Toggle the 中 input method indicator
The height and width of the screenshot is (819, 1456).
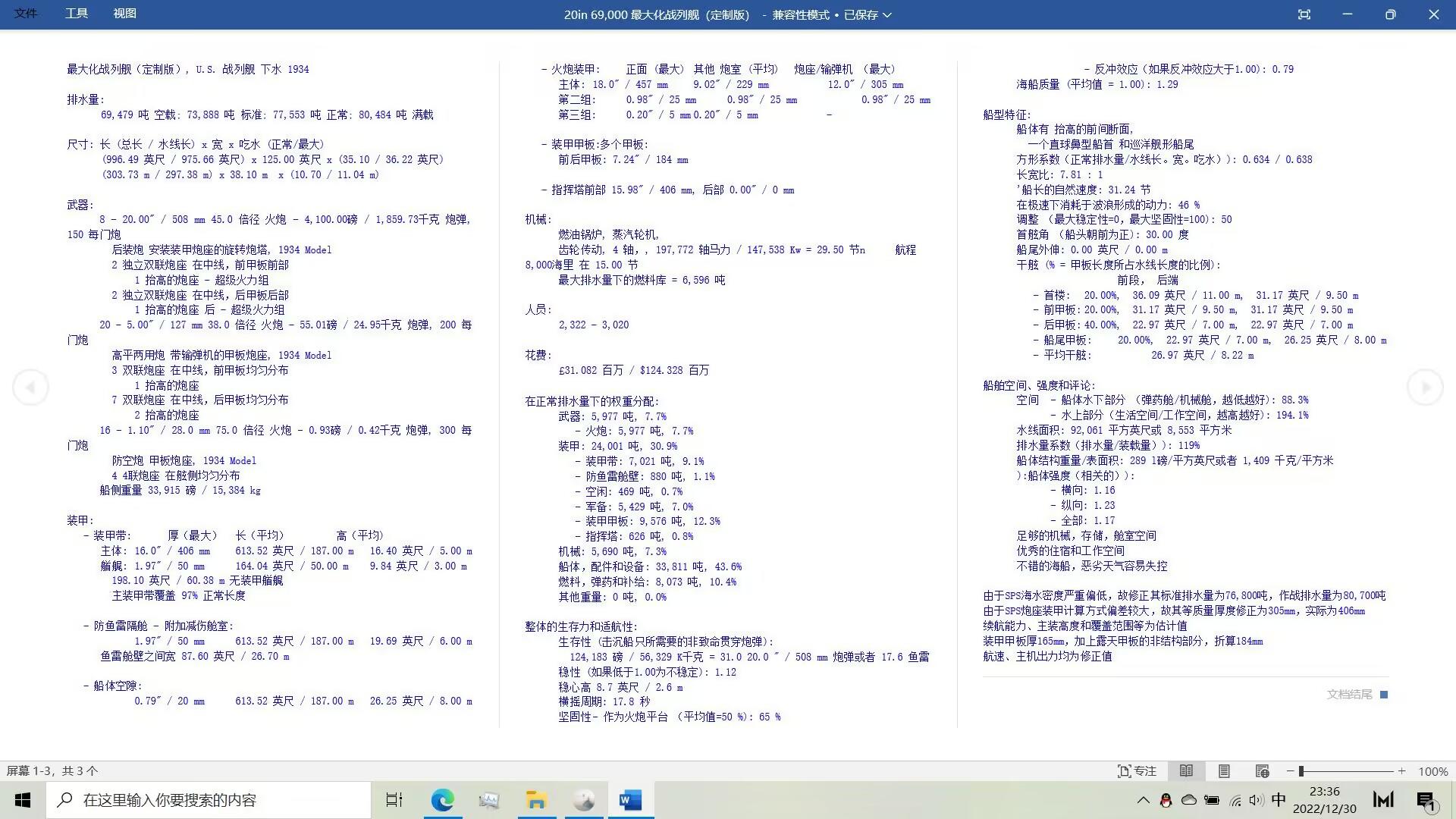1279,800
